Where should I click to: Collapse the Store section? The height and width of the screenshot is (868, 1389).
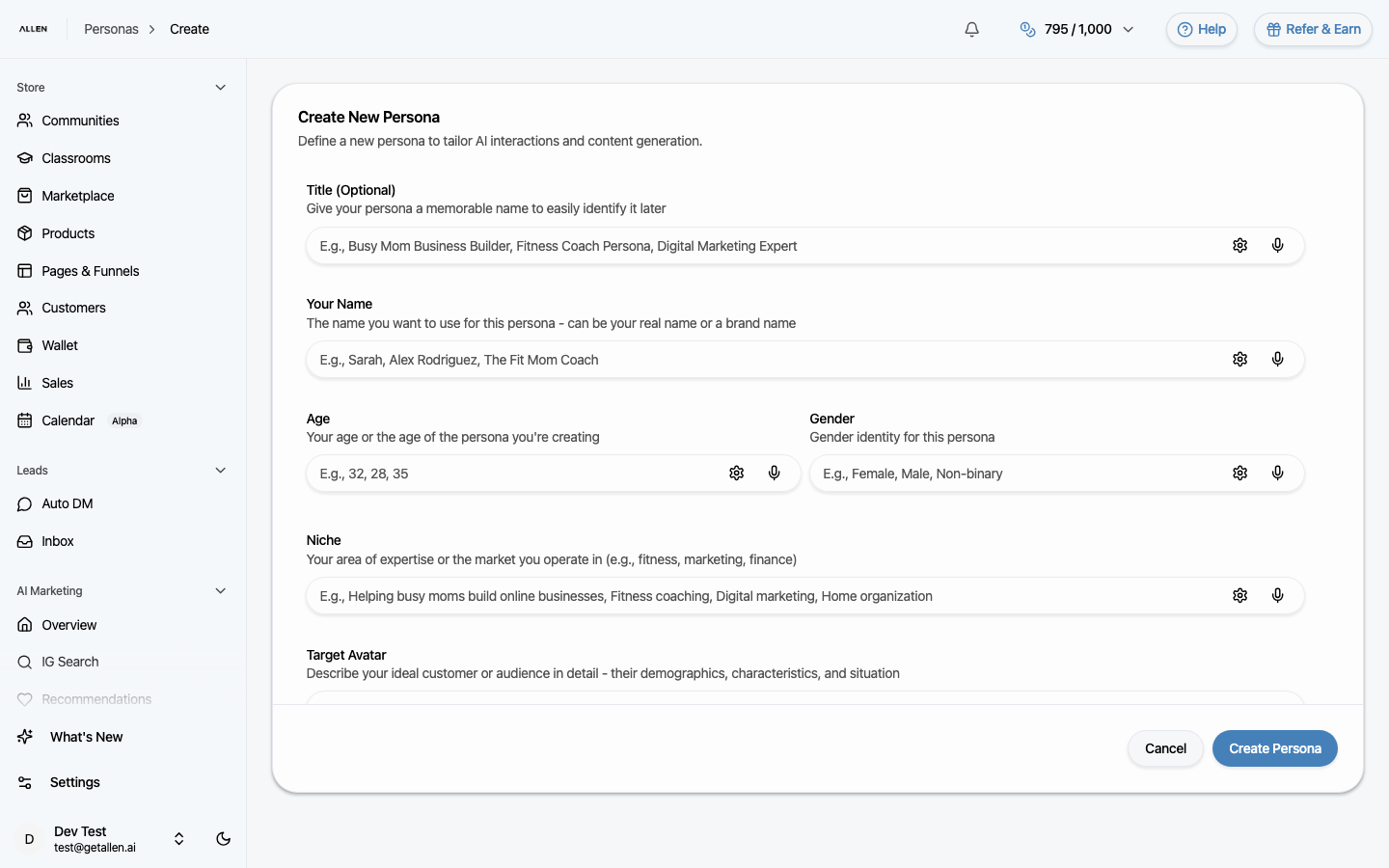pyautogui.click(x=220, y=87)
